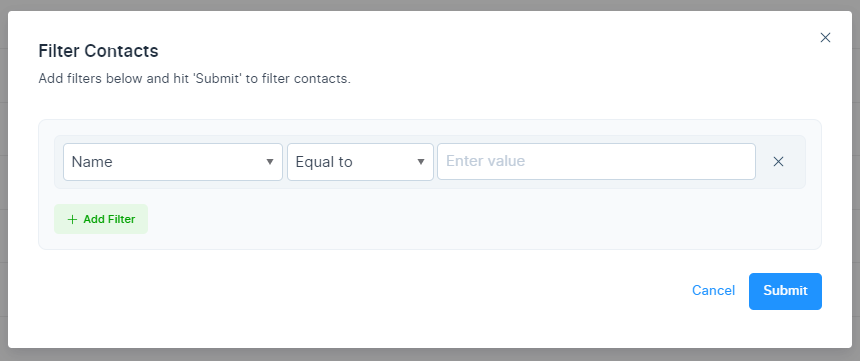Click the plus icon in Add Filter
The width and height of the screenshot is (860, 361).
72,219
